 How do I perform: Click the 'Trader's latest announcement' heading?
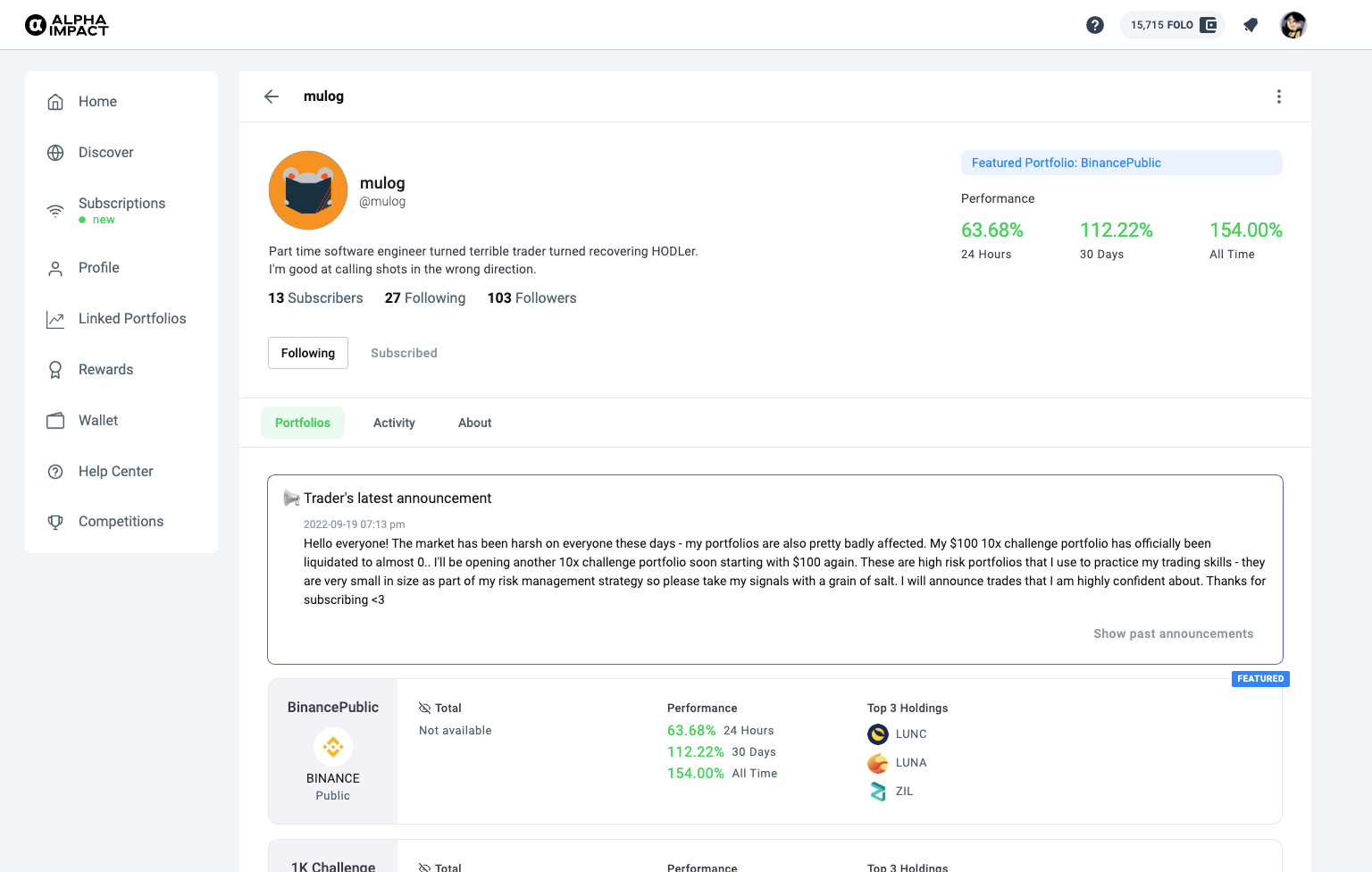point(397,499)
